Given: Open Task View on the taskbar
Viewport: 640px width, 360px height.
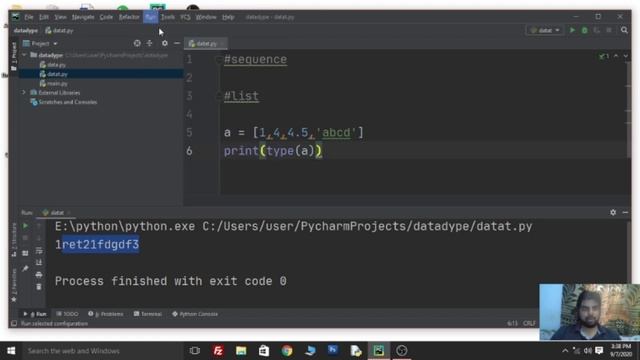Looking at the screenshot, I should tap(195, 351).
